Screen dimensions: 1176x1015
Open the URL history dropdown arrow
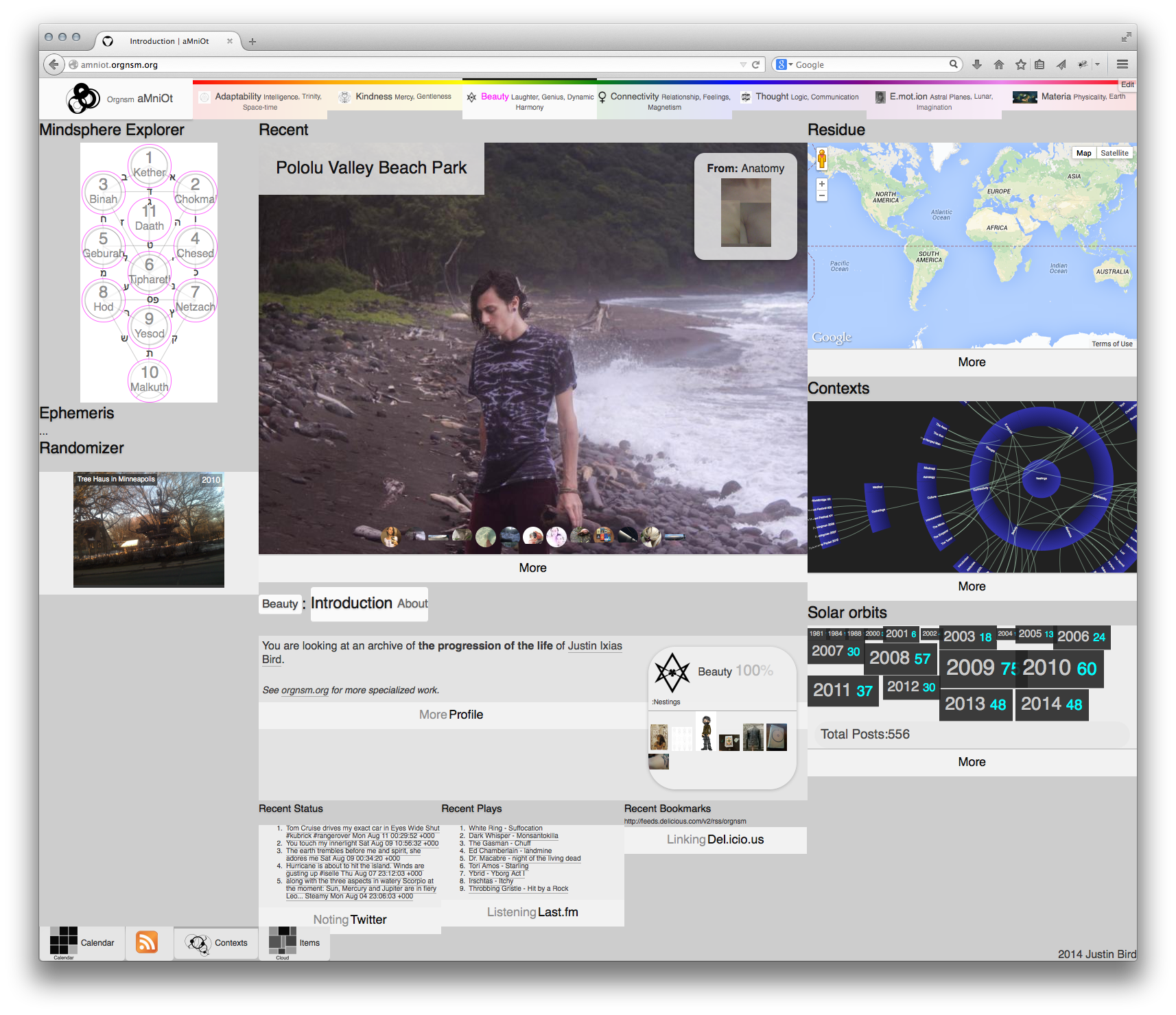click(743, 64)
